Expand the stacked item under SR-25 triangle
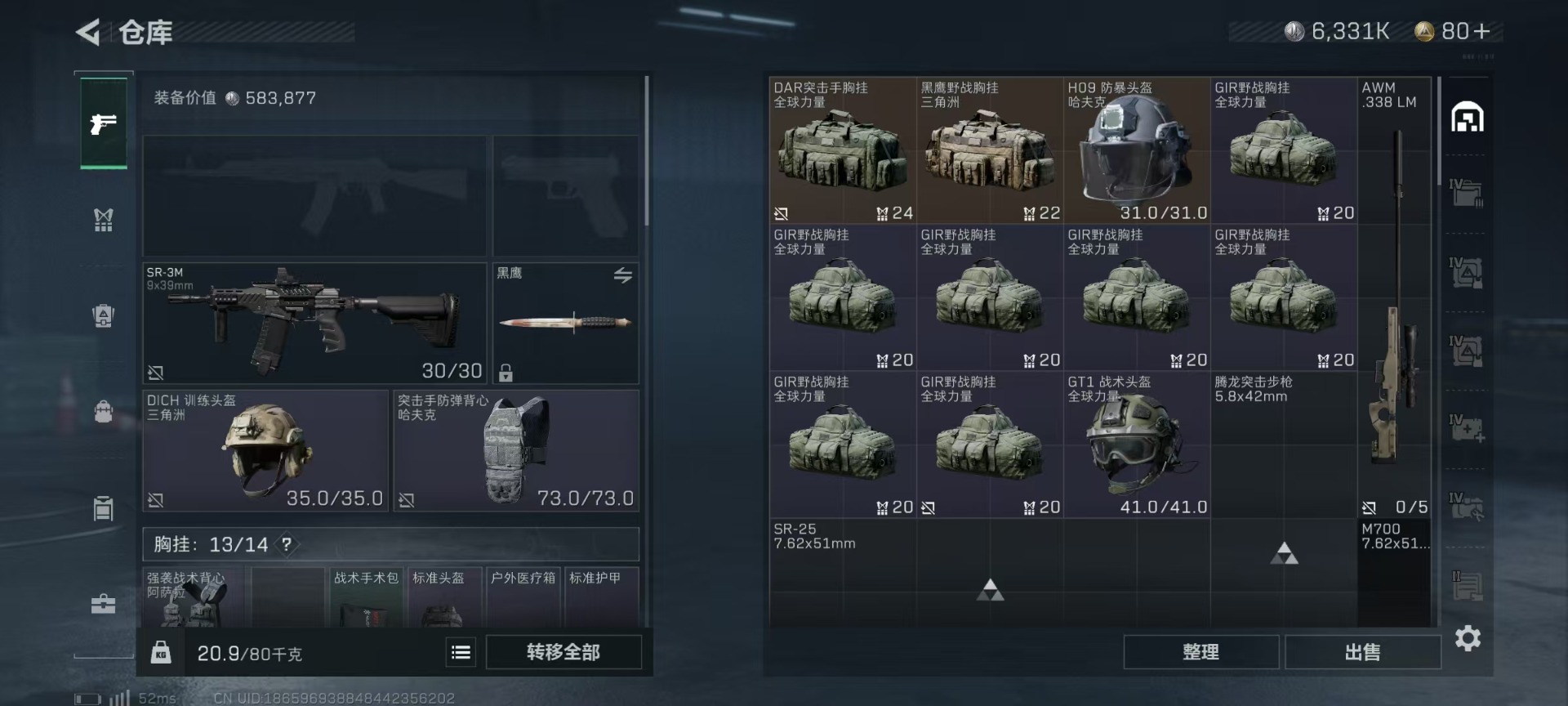1568x706 pixels. pos(990,590)
